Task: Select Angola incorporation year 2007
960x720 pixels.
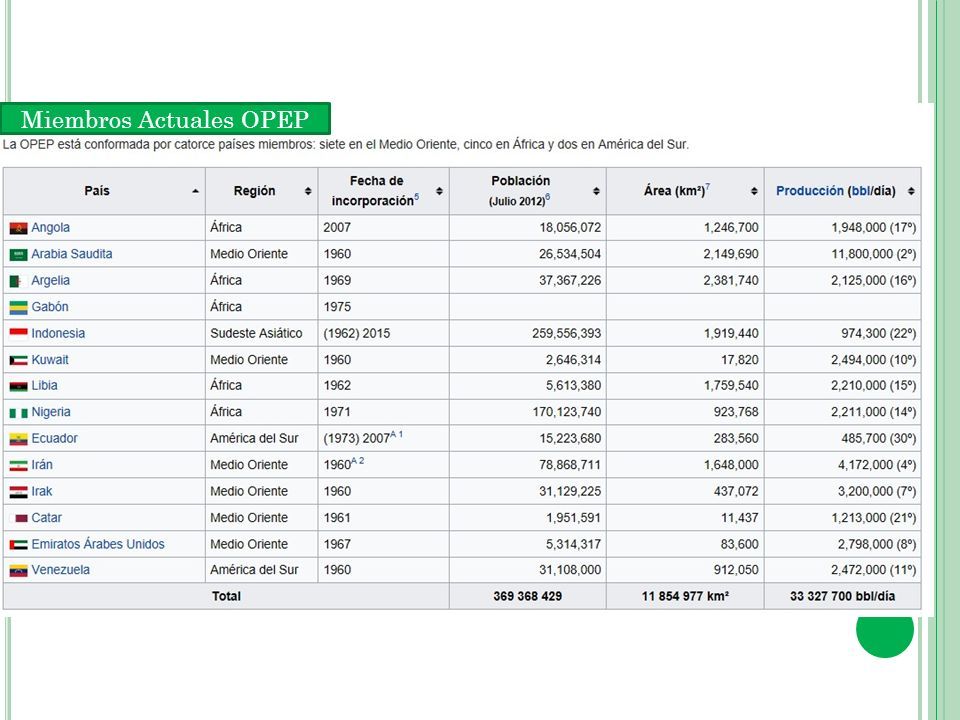Action: 337,228
